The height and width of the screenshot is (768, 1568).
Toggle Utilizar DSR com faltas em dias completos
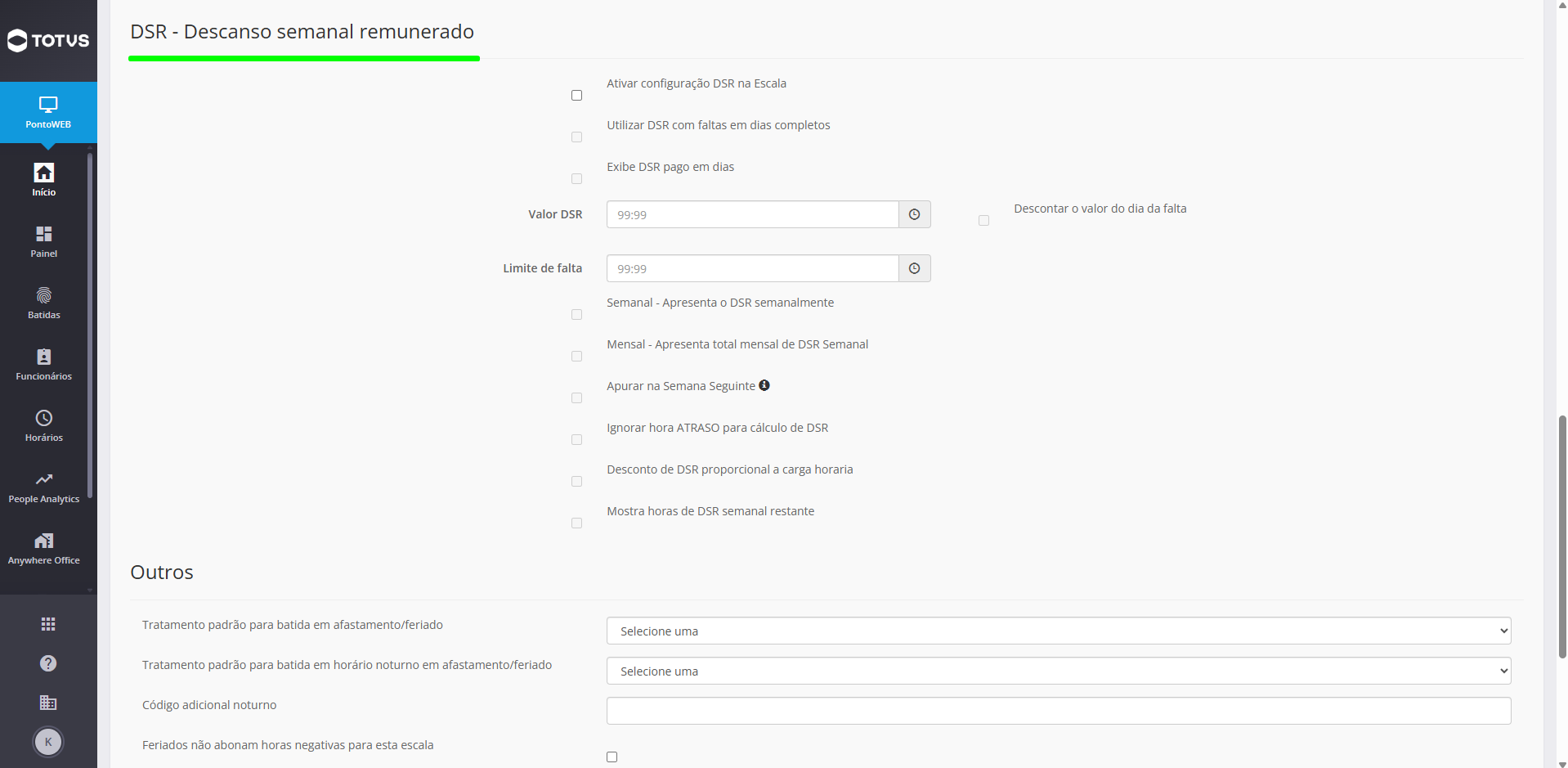click(x=577, y=137)
